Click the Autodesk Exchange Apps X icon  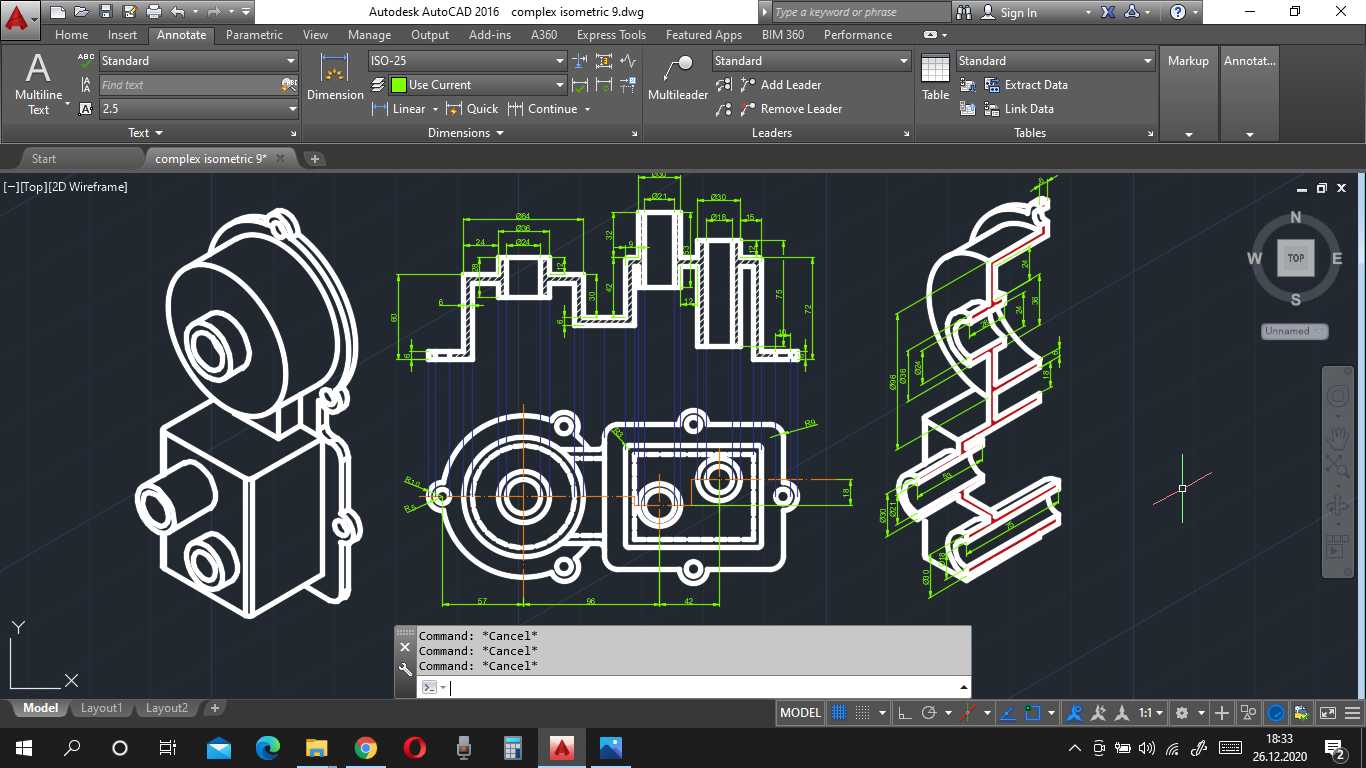click(x=1108, y=12)
